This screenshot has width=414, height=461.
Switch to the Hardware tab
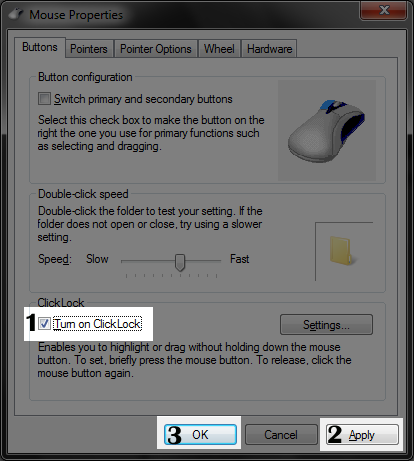[x=269, y=49]
